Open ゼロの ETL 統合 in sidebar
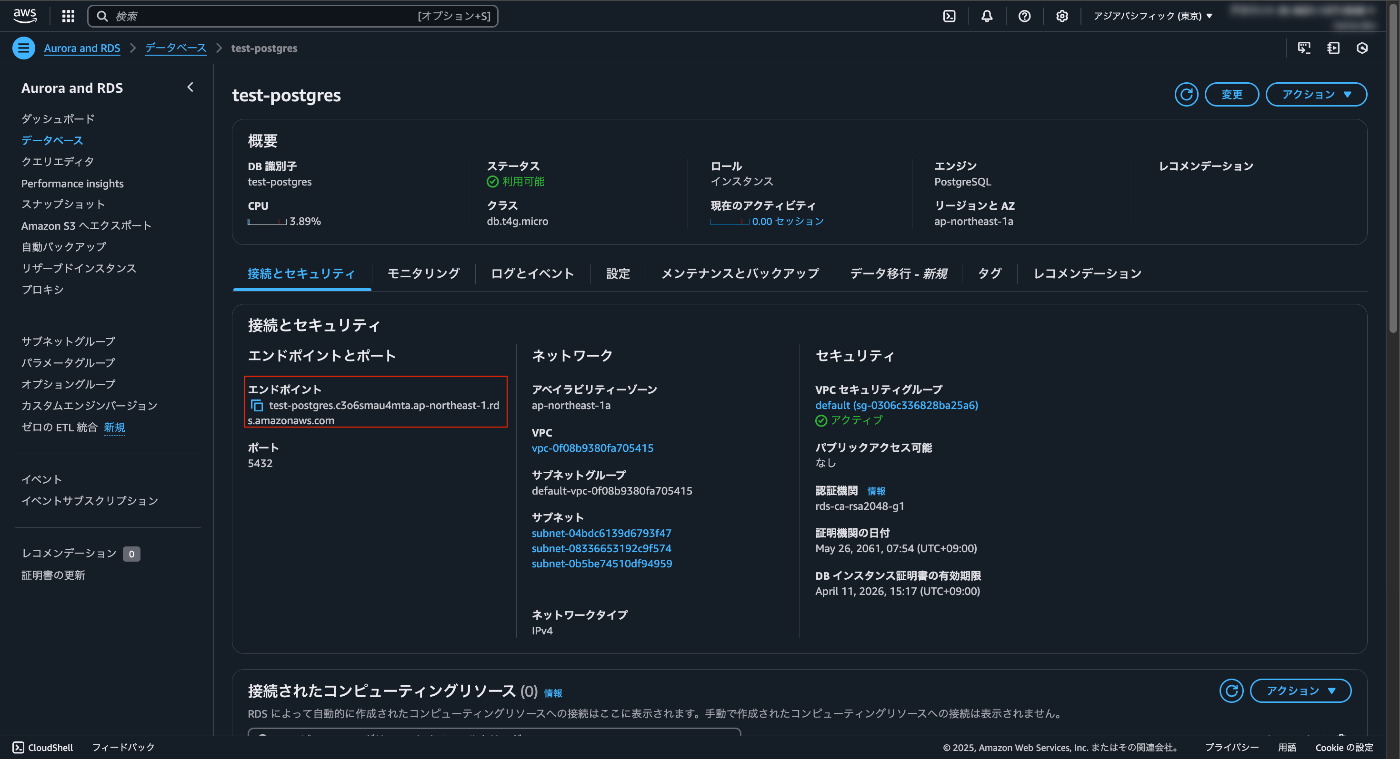1400x759 pixels. pos(59,427)
